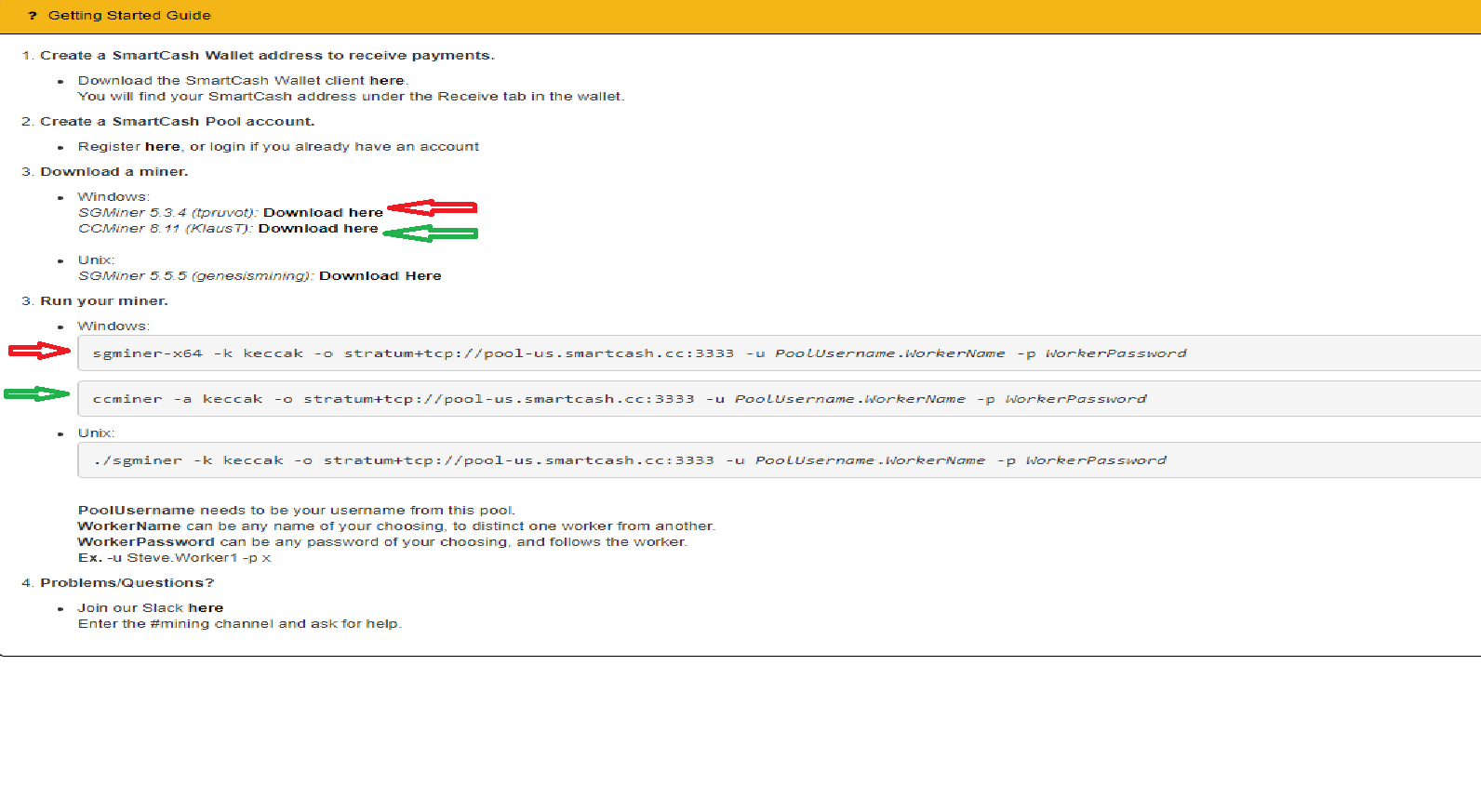The image size is (1481, 812).
Task: Open the SmartCash Wallet client 'here' link
Action: 386,81
